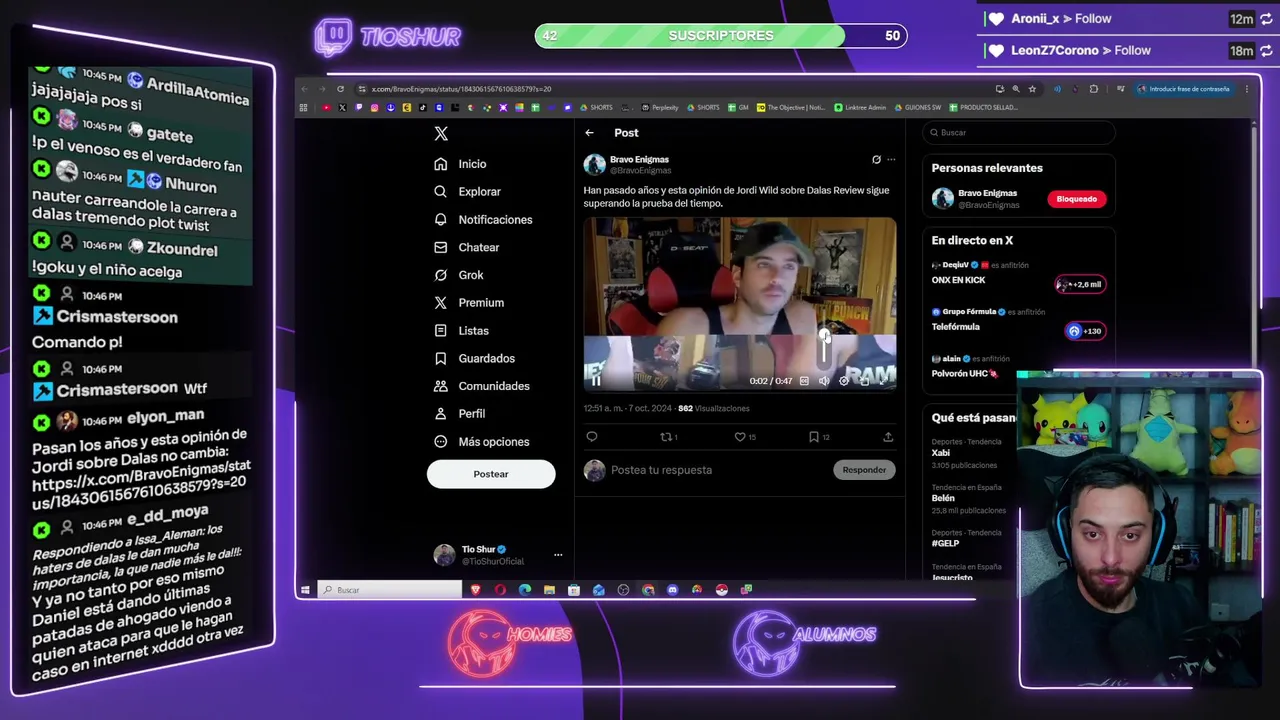The image size is (1280, 720).
Task: Open the Linktree Admin bookmark
Action: coord(861,107)
